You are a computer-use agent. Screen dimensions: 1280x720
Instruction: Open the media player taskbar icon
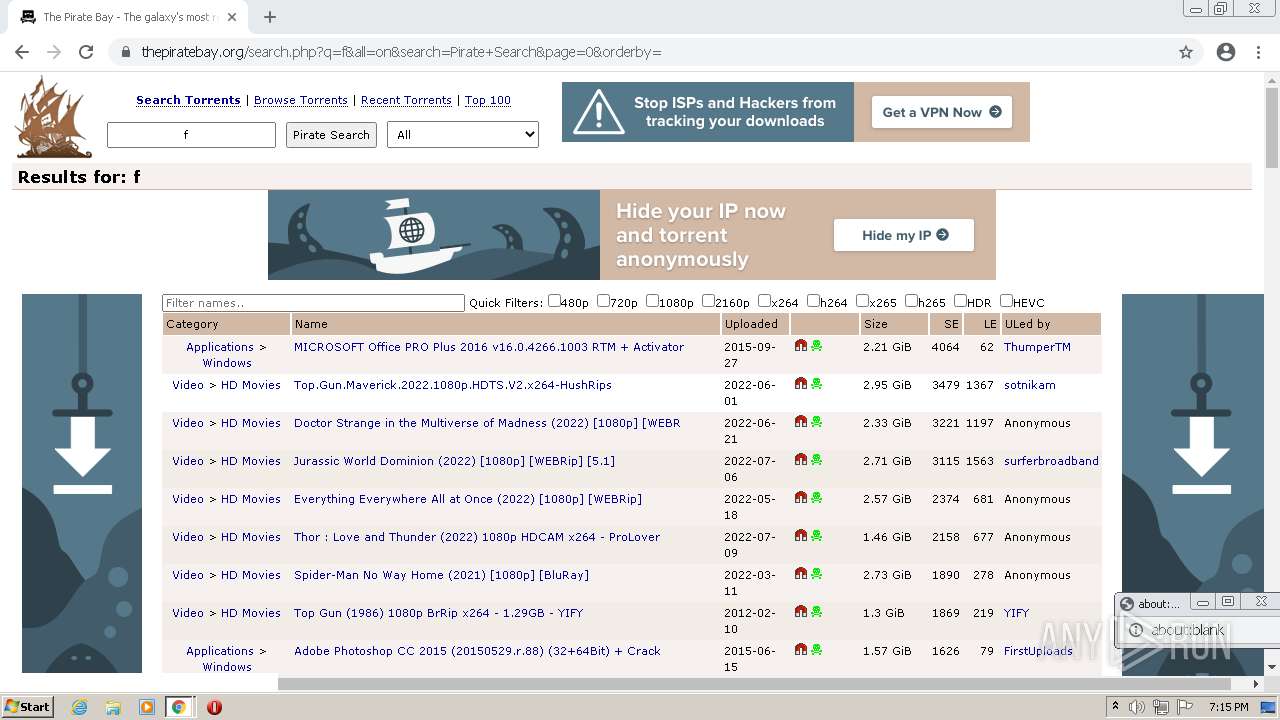tap(146, 707)
